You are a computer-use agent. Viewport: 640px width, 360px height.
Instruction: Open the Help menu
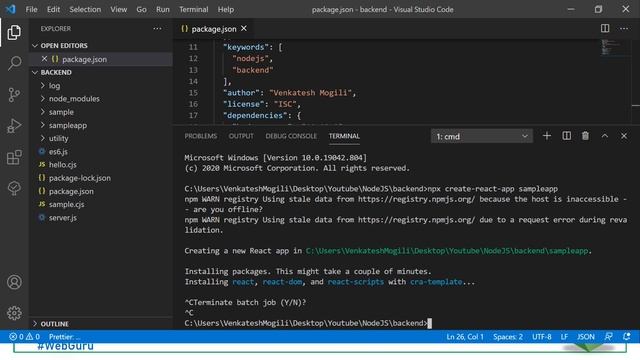(226, 9)
